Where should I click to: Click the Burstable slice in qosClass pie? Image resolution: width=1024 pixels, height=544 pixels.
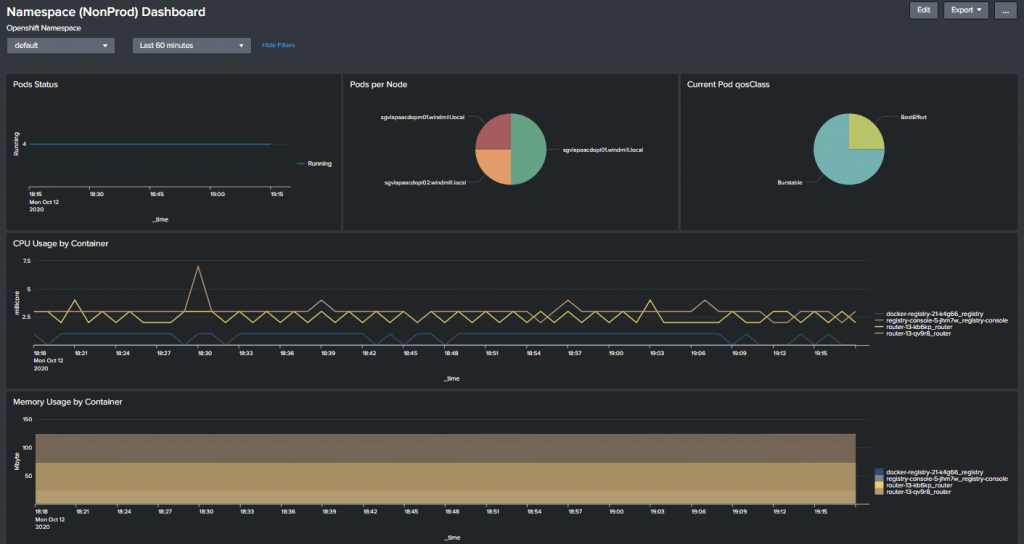(836, 162)
